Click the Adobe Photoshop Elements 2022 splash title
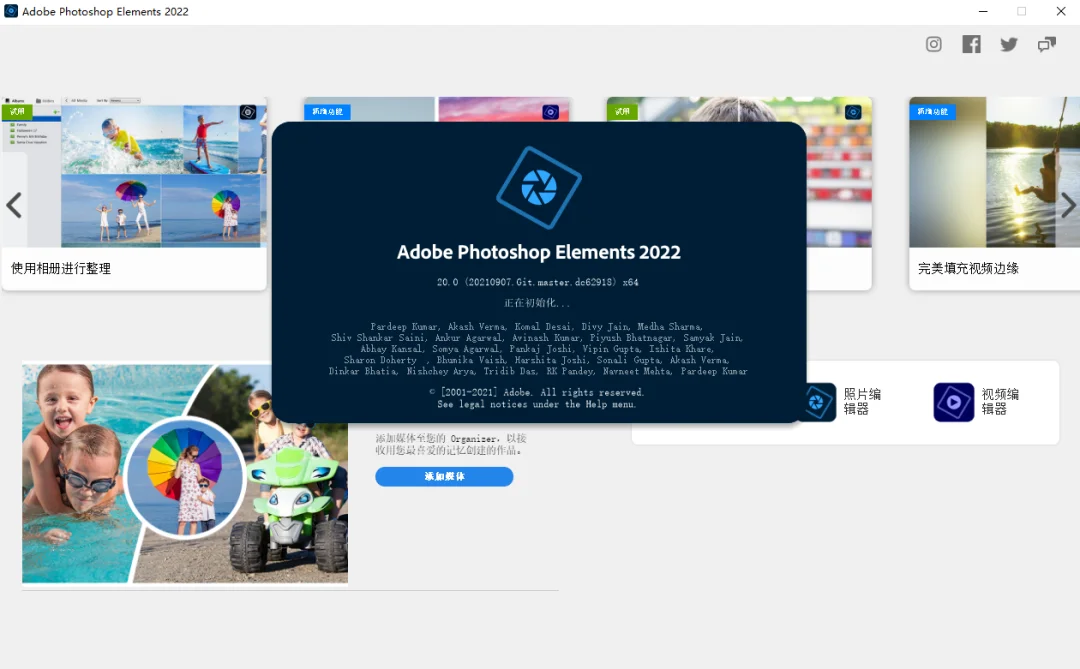1080x669 pixels. (x=539, y=252)
